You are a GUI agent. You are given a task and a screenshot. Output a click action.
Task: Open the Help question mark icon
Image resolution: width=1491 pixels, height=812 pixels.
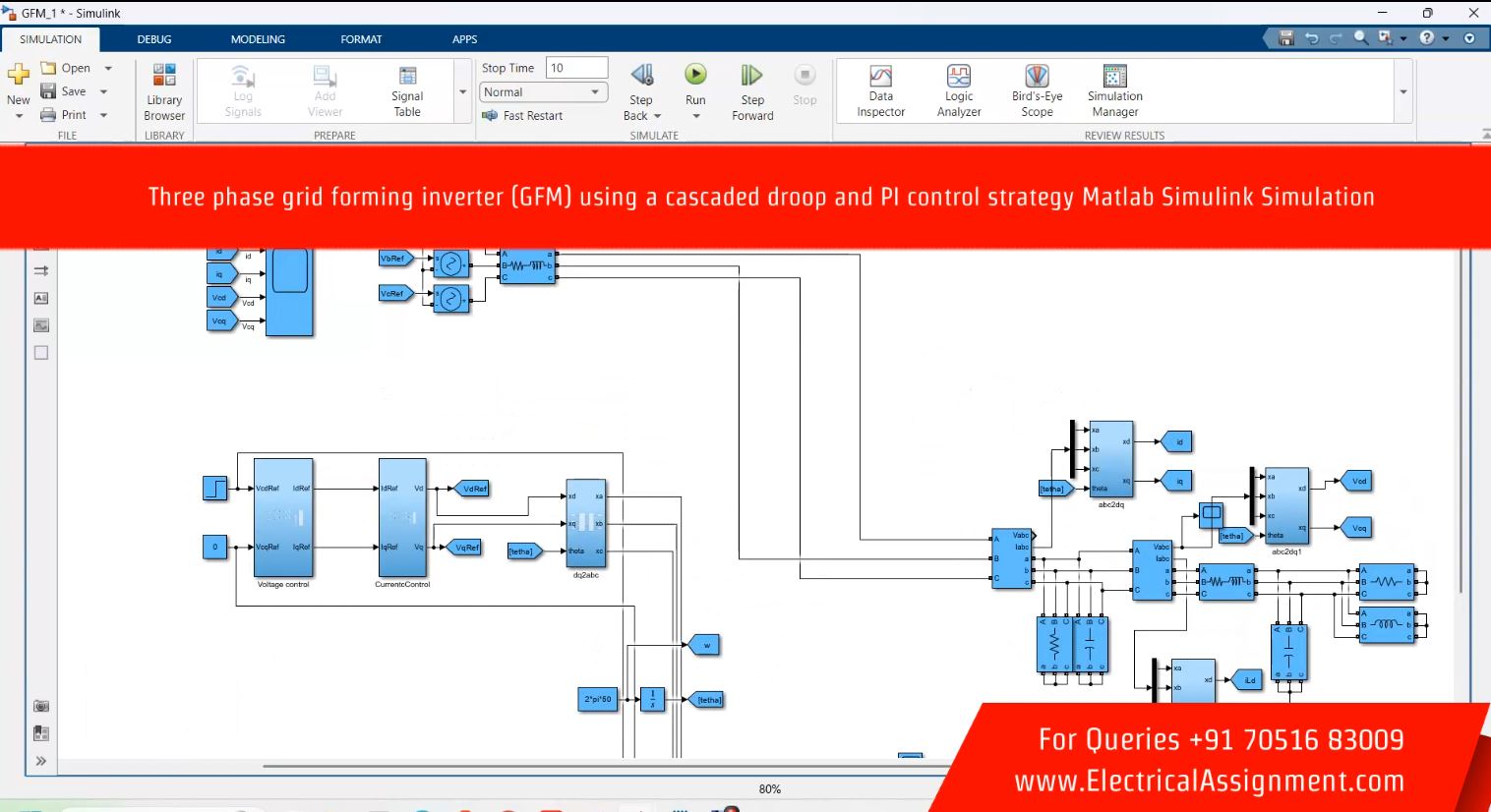pos(1427,37)
